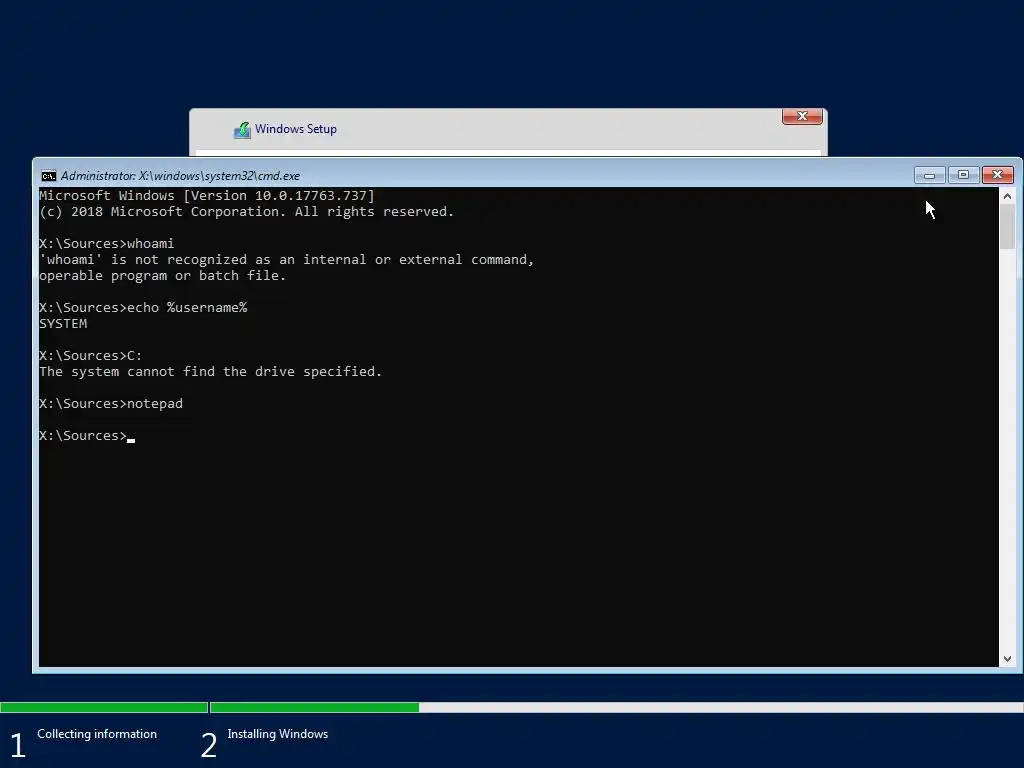Click the 'X:\Sources>notepad' command line
1024x768 pixels.
111,404
